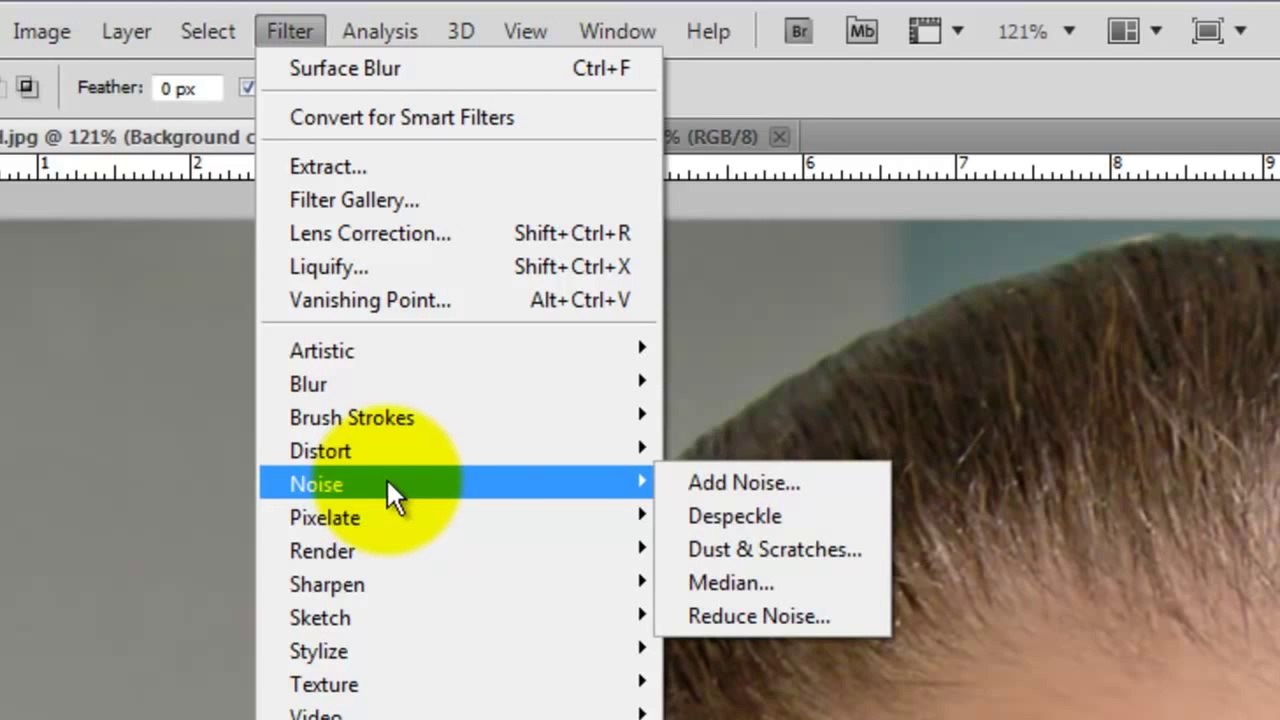Open Filter Gallery...

(459, 200)
